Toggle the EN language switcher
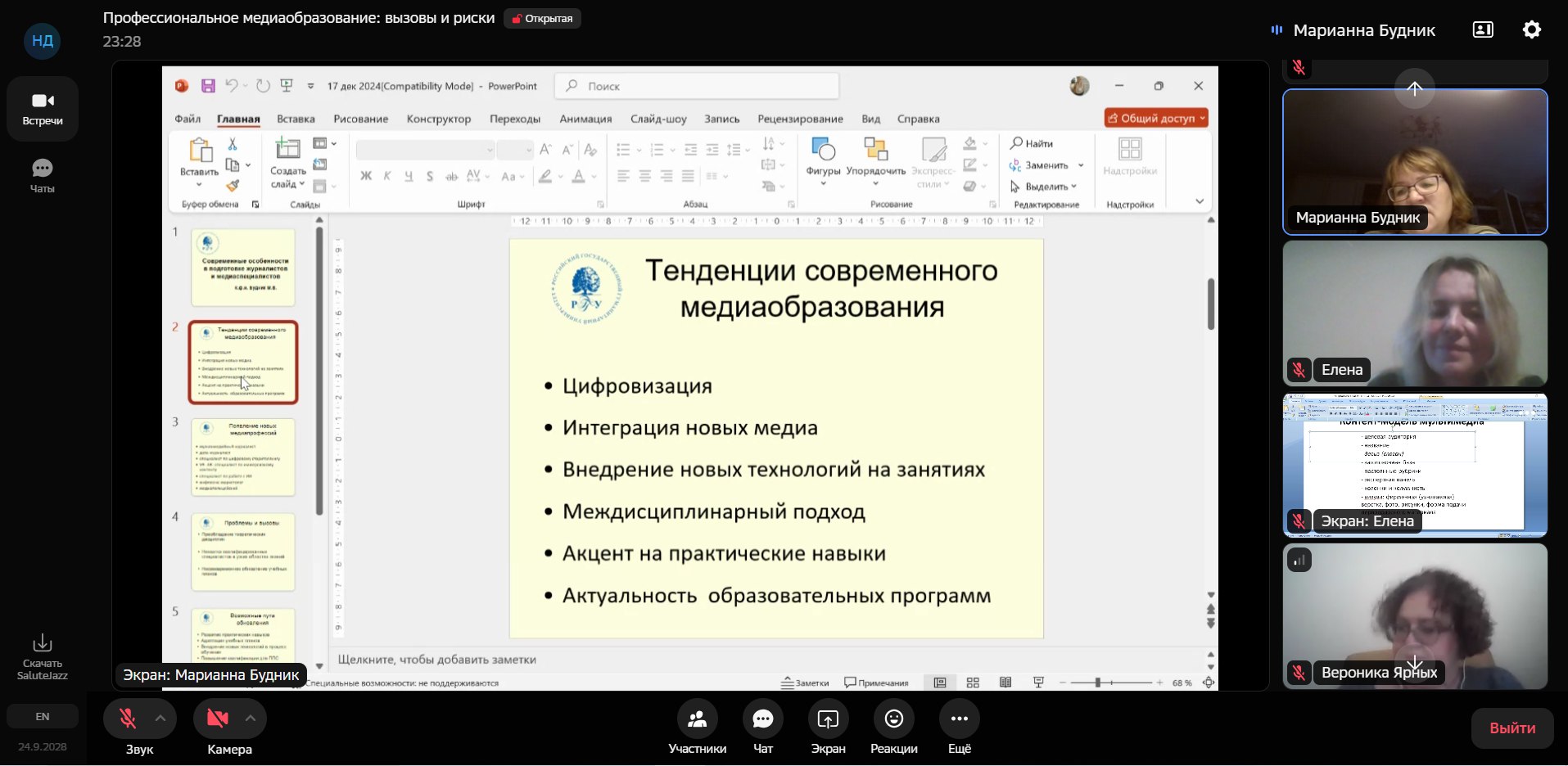 tap(43, 716)
